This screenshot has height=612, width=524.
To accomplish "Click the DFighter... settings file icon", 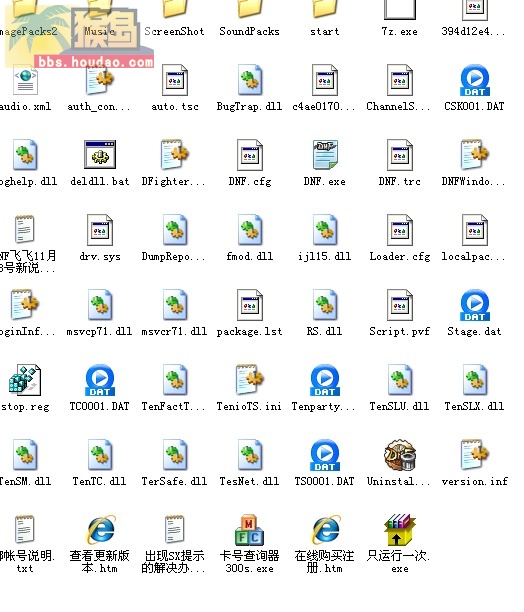I will (x=175, y=155).
